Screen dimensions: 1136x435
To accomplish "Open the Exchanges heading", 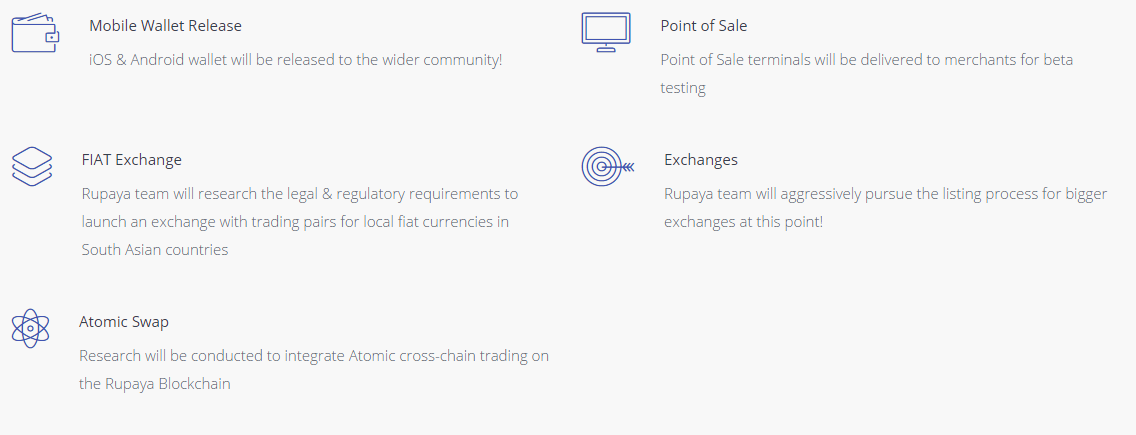I will 700,160.
